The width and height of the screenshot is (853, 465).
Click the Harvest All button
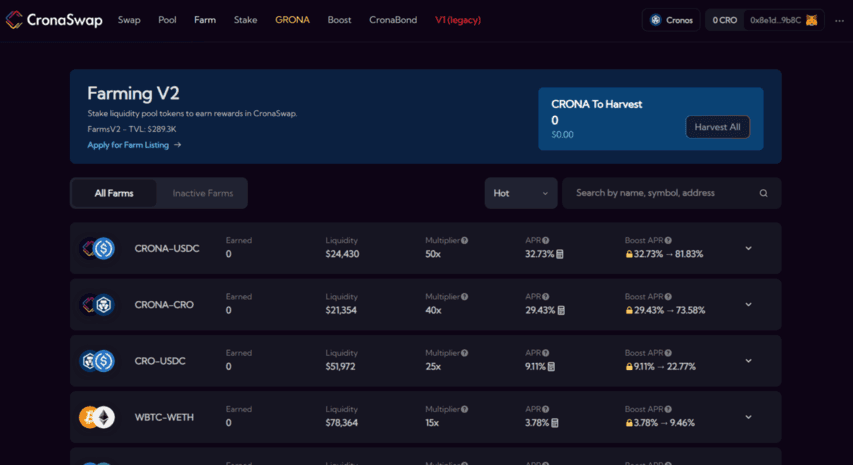(x=718, y=127)
